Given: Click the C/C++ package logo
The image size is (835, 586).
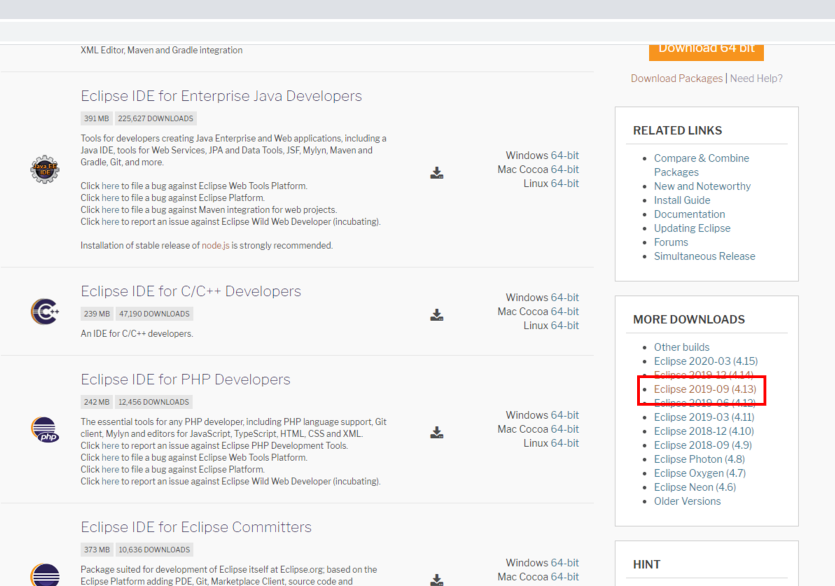Looking at the screenshot, I should coord(45,312).
